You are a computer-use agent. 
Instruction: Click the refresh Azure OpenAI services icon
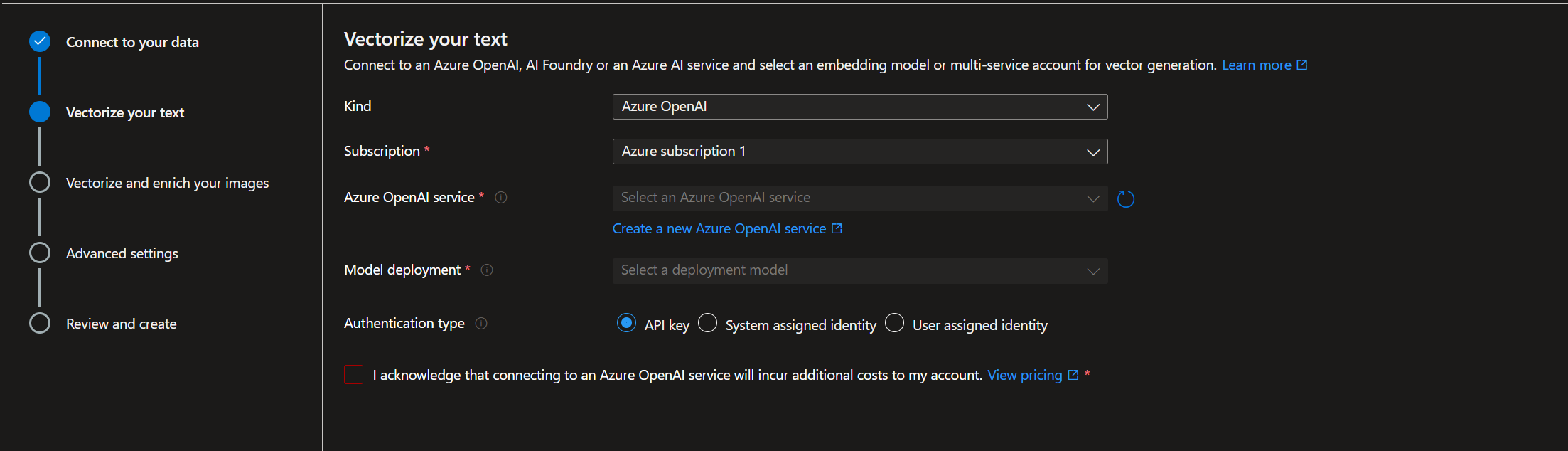click(x=1125, y=199)
